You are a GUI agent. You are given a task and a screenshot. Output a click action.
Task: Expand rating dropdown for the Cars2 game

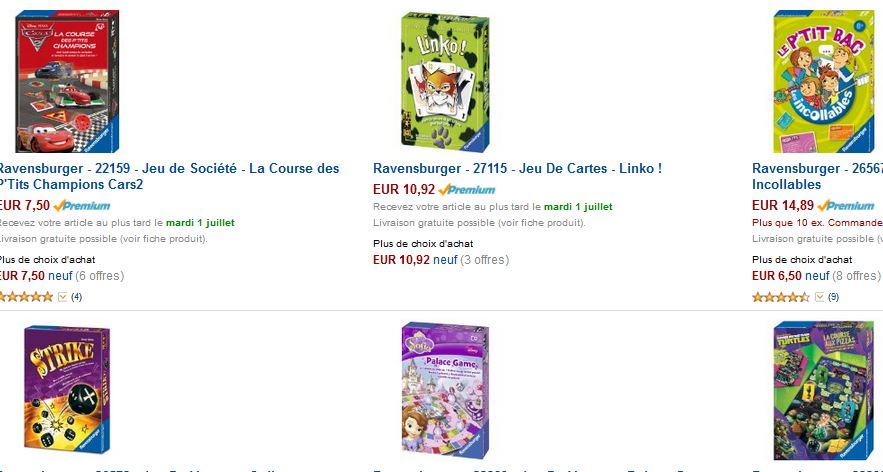[63, 297]
